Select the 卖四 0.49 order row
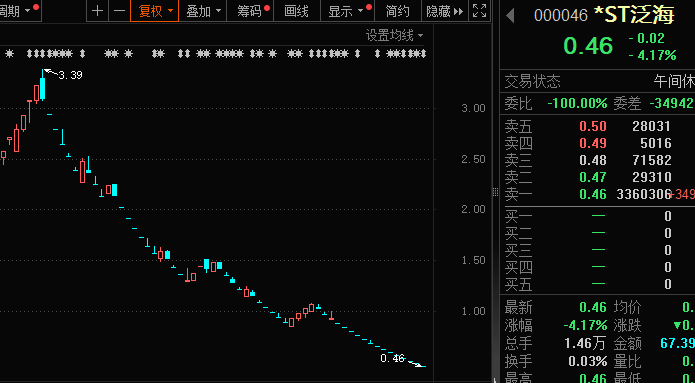The width and height of the screenshot is (695, 383). click(597, 143)
